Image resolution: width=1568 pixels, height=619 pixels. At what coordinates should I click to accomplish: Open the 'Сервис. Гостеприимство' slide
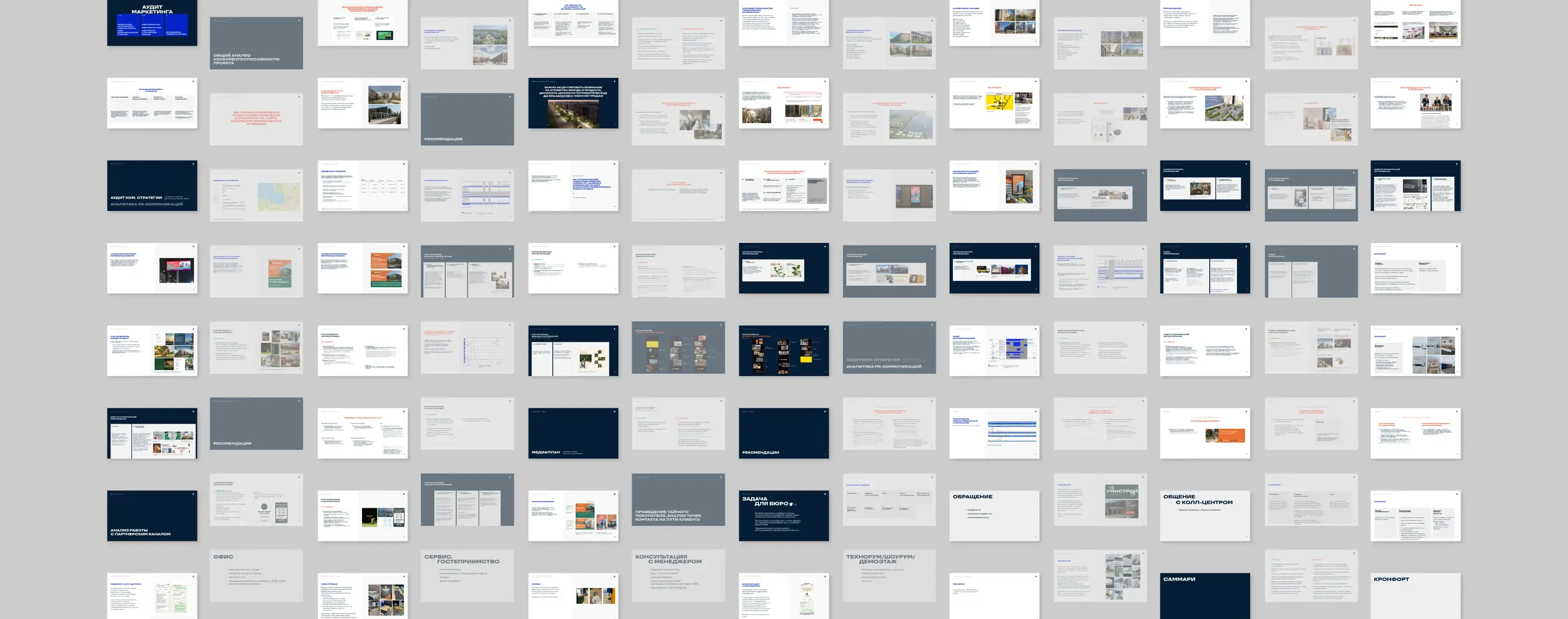[467, 576]
